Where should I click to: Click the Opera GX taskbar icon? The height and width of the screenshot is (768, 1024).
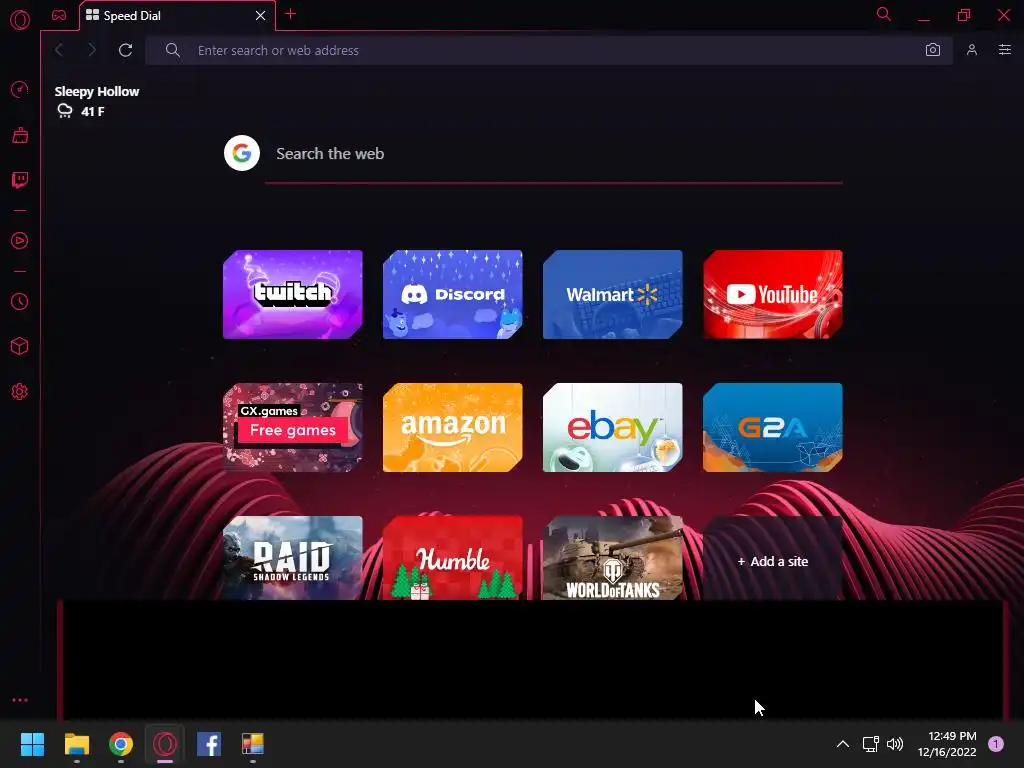click(165, 744)
